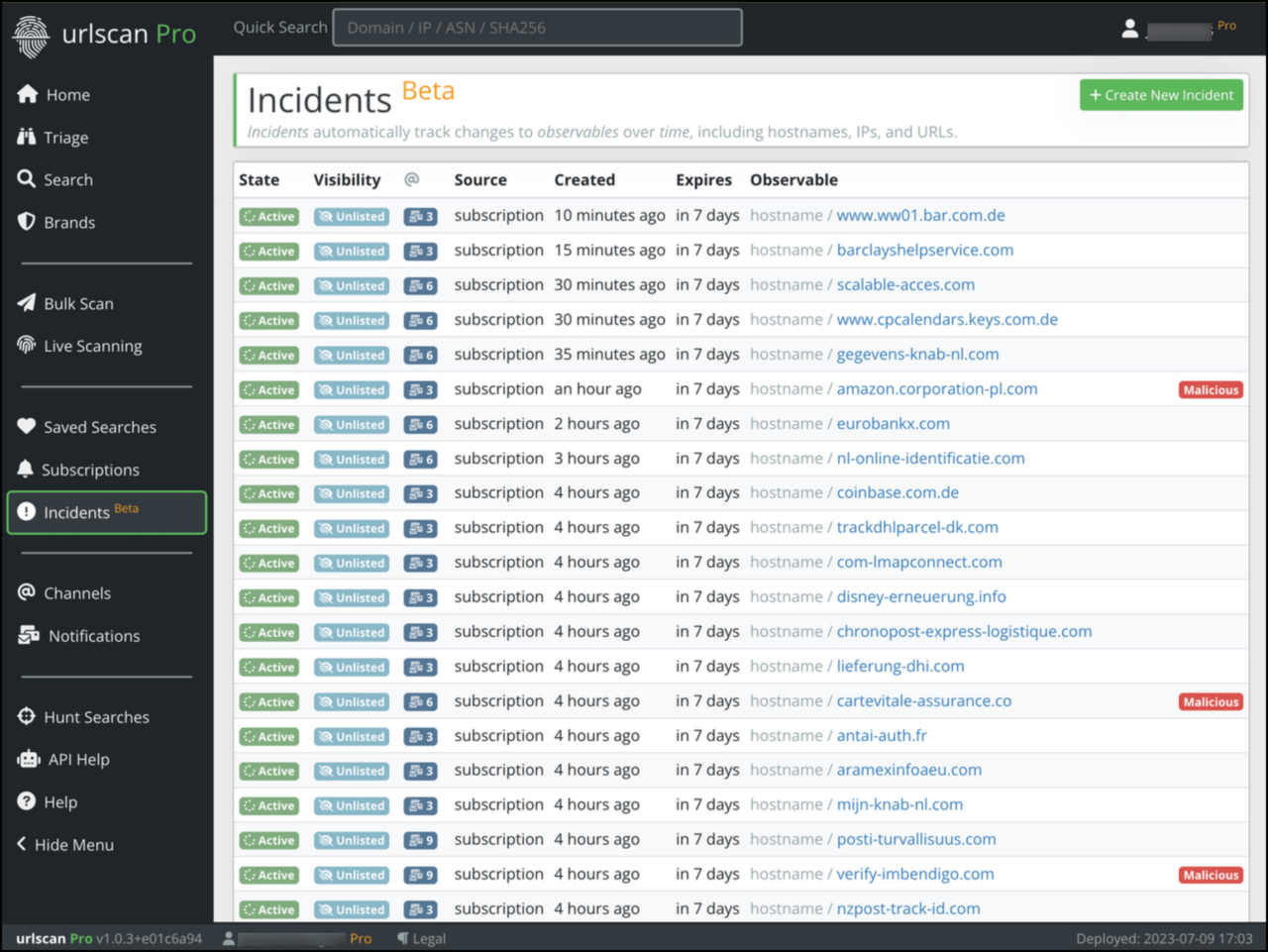Open Hunt Searches
This screenshot has height=952, width=1268.
click(x=95, y=716)
